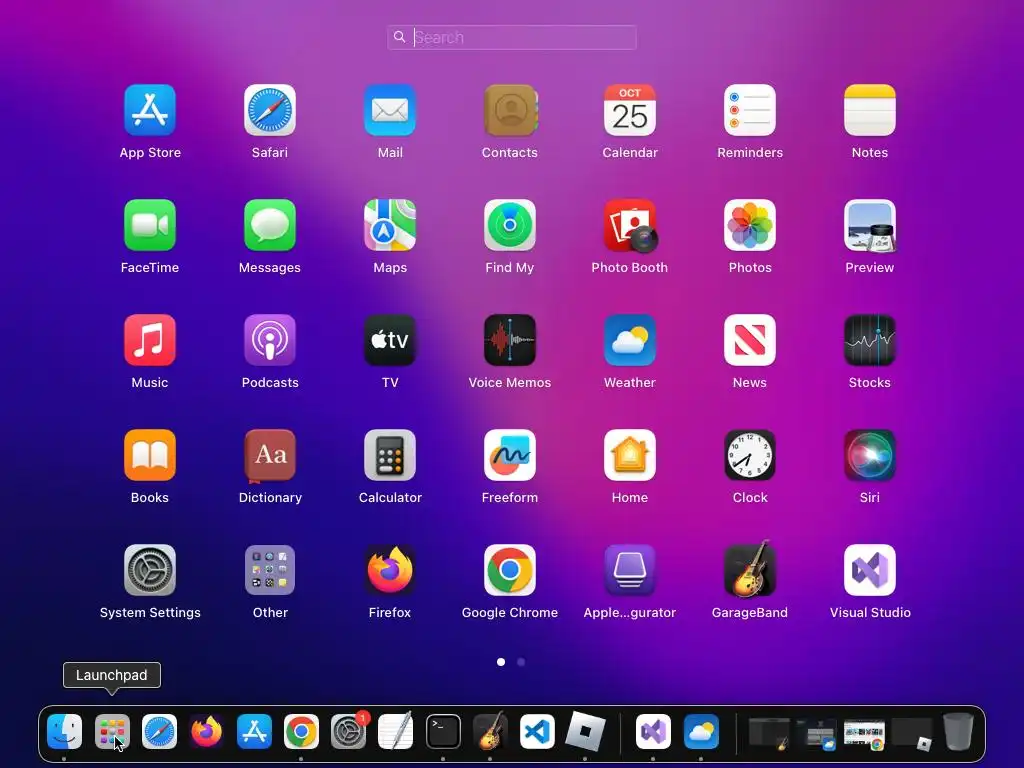Screen dimensions: 1024x768
Task: Open App Store from the Dock
Action: 254,731
